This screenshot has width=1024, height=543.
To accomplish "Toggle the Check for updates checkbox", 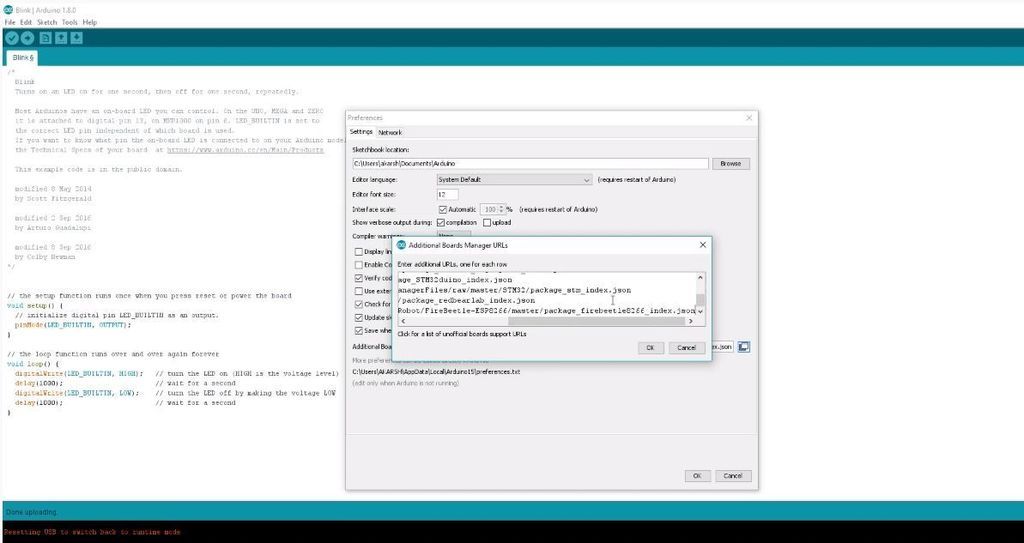I will point(359,304).
